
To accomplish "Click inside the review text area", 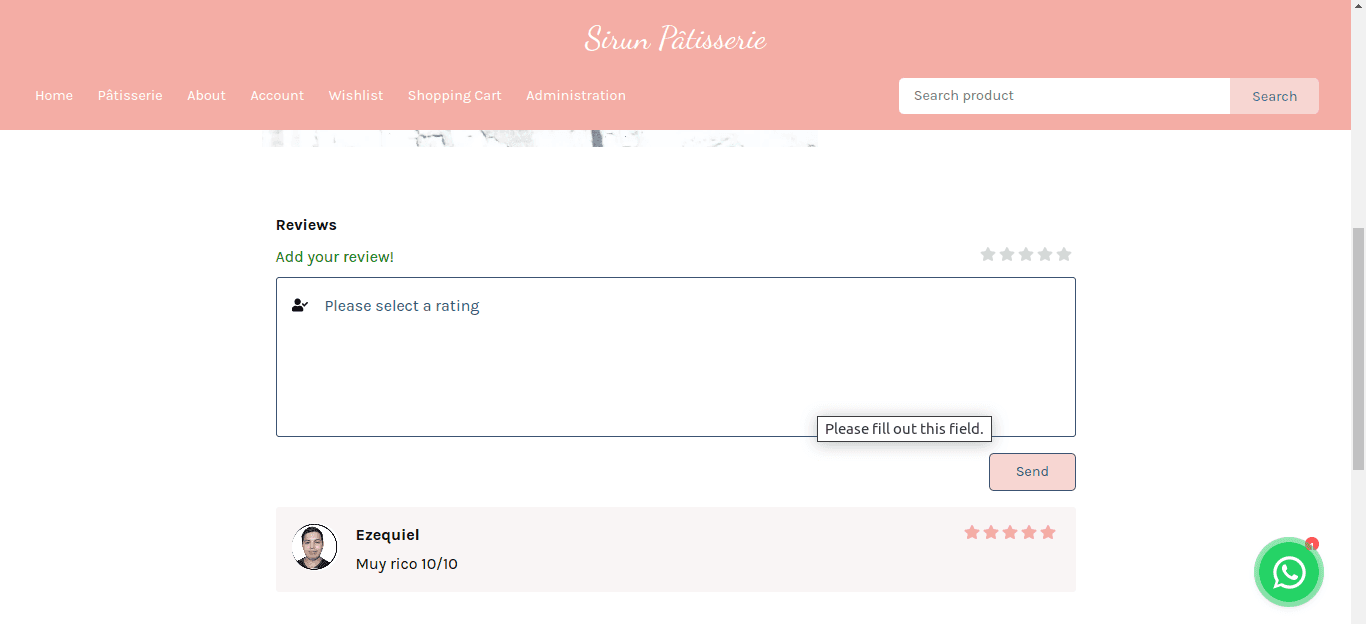I will click(x=675, y=370).
